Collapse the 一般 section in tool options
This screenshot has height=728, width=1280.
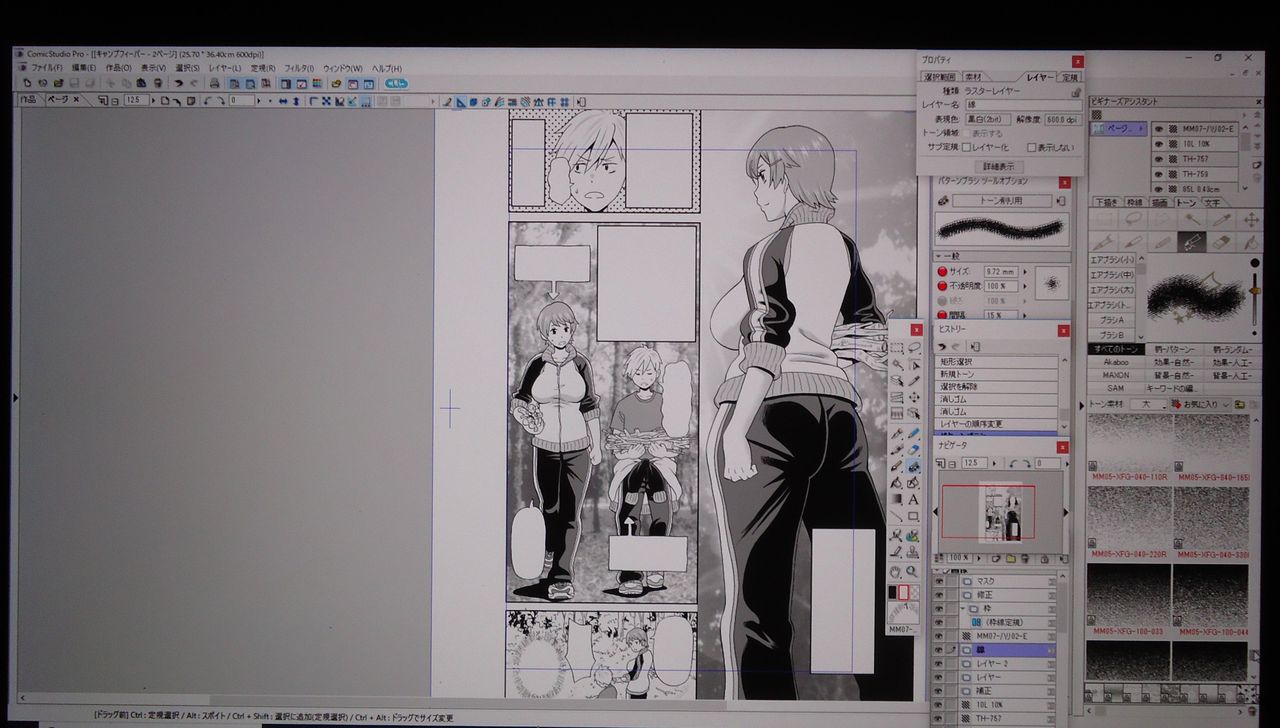pos(939,257)
